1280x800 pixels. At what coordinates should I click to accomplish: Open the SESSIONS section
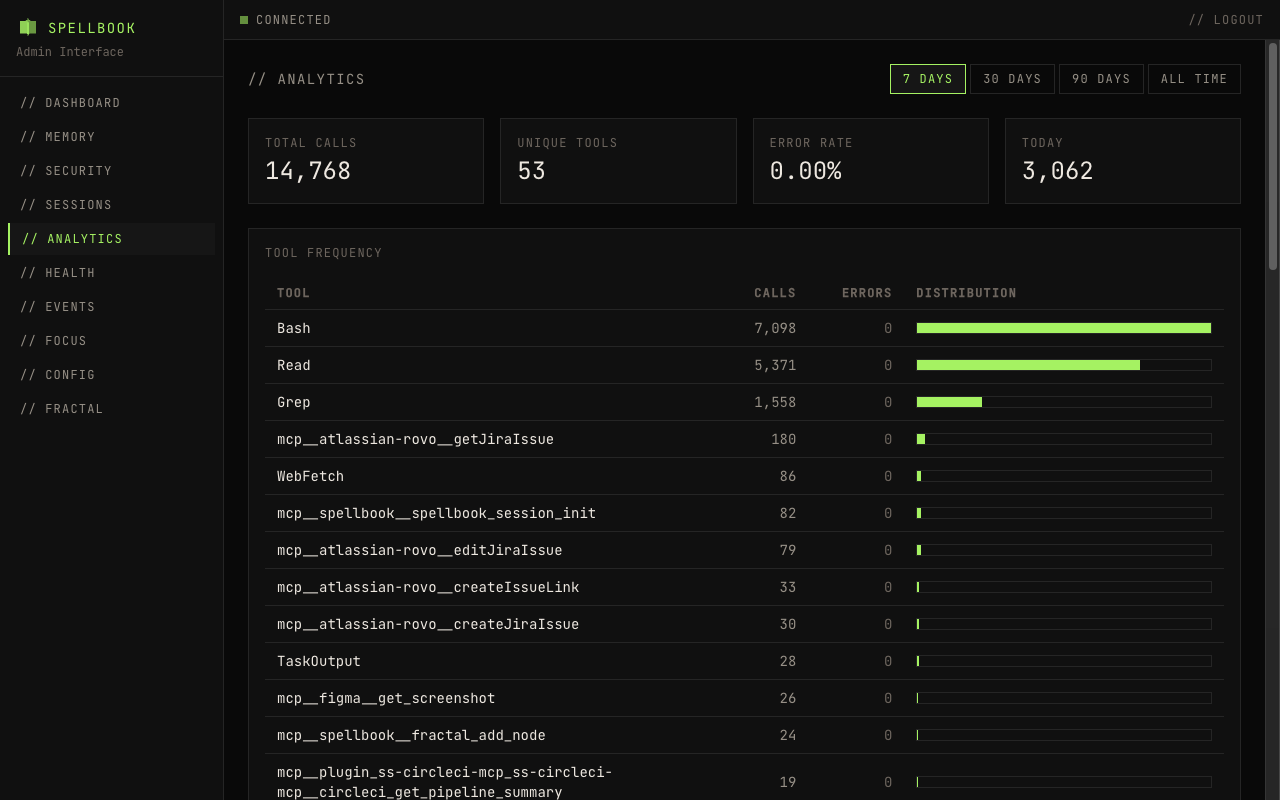pyautogui.click(x=66, y=204)
